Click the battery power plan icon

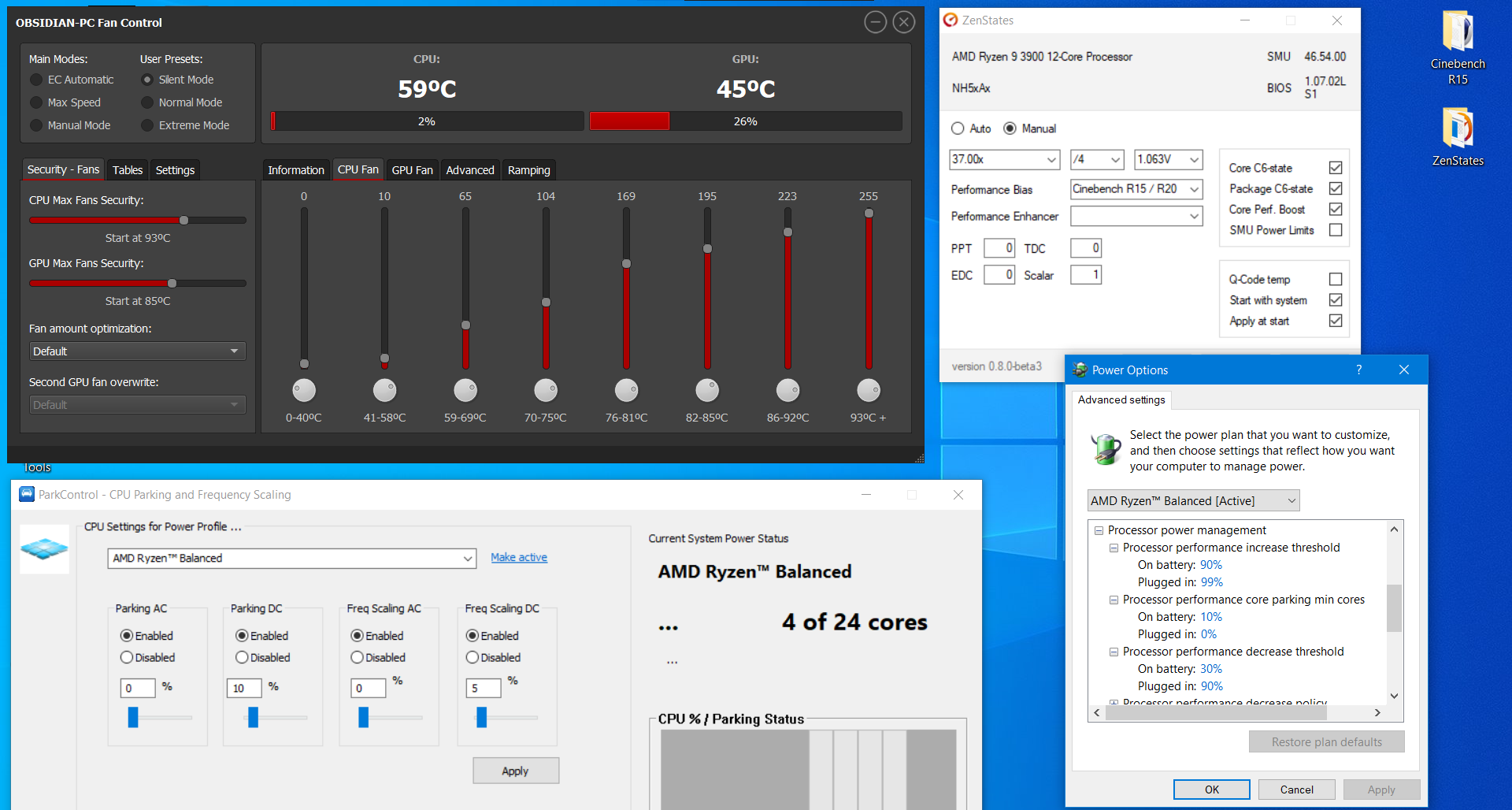[x=1106, y=449]
